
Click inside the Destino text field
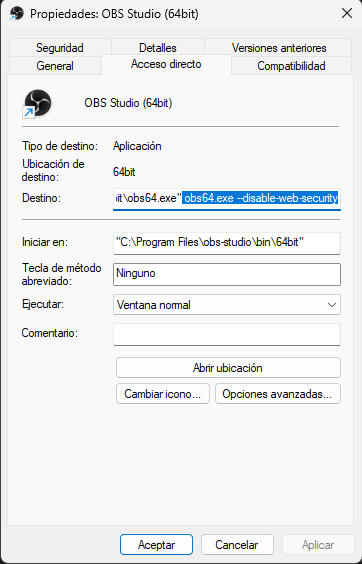pyautogui.click(x=227, y=198)
